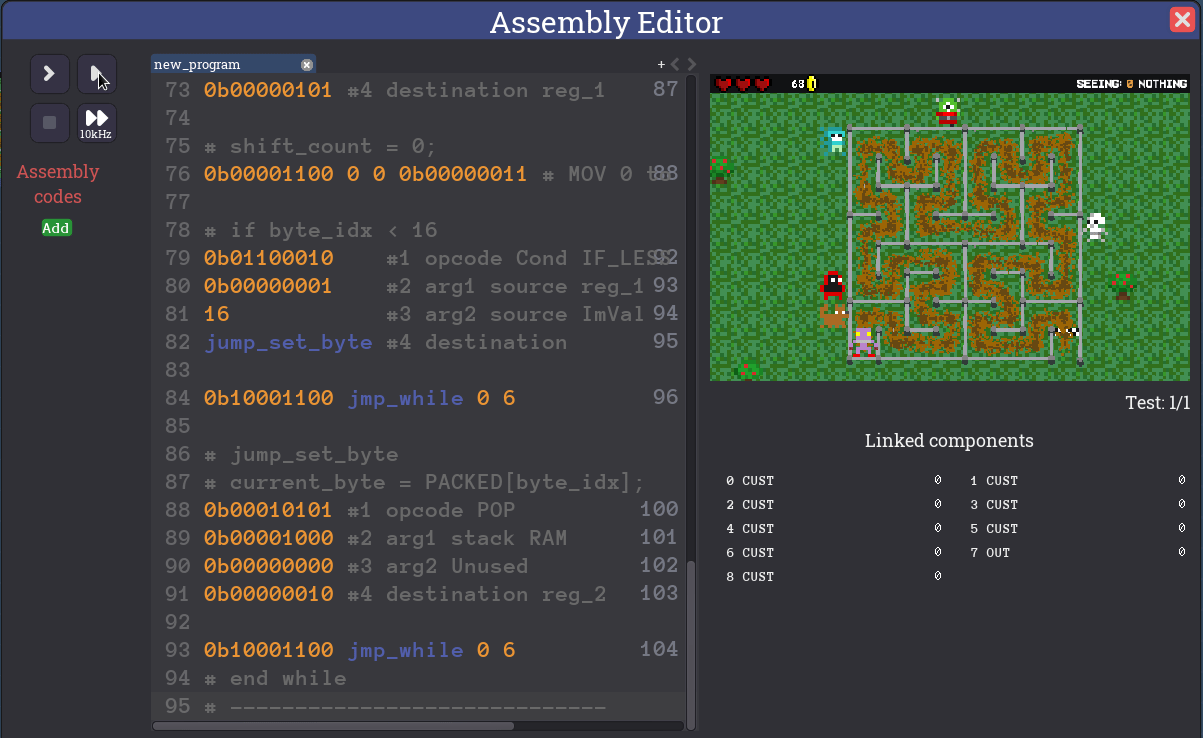The height and width of the screenshot is (738, 1203).
Task: Stop the running assembly program
Action: [50, 122]
